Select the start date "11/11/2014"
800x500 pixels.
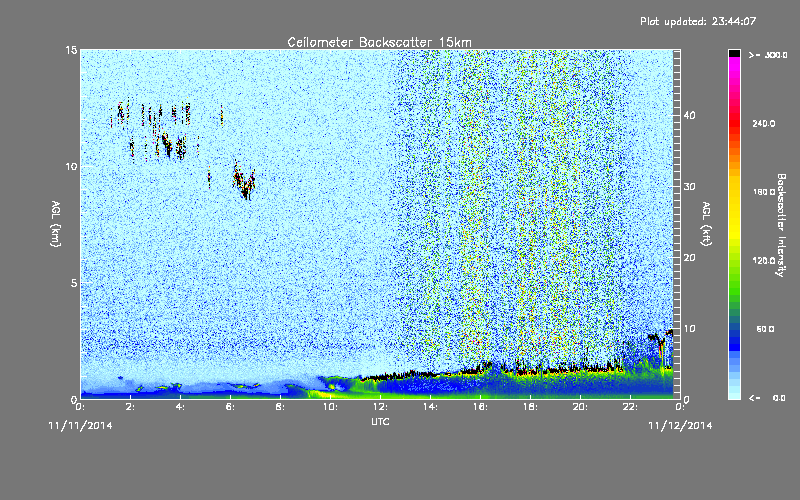(80, 426)
